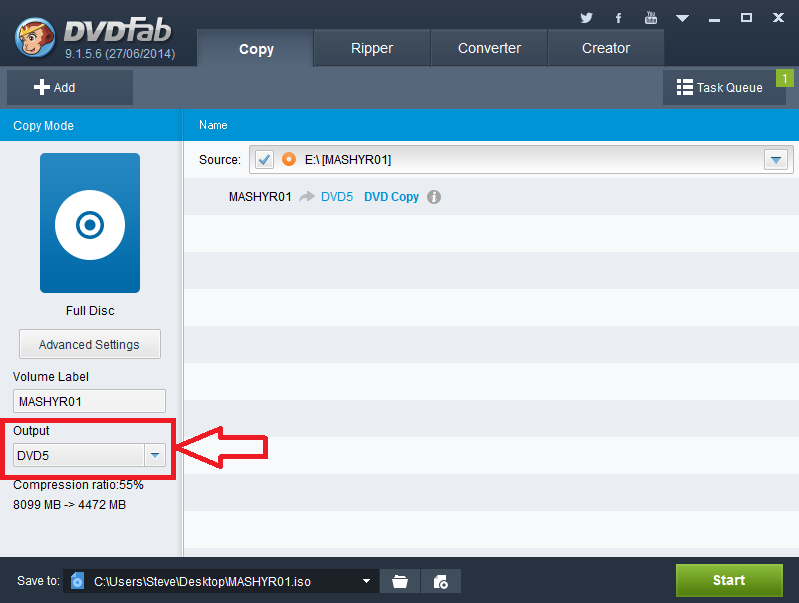This screenshot has height=603, width=799.
Task: Click the Volume Label input field
Action: coord(89,401)
